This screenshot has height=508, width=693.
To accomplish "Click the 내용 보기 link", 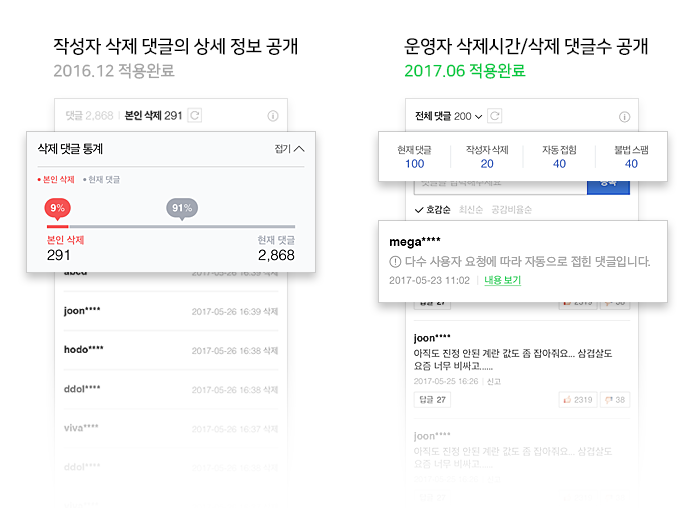I will (x=502, y=280).
